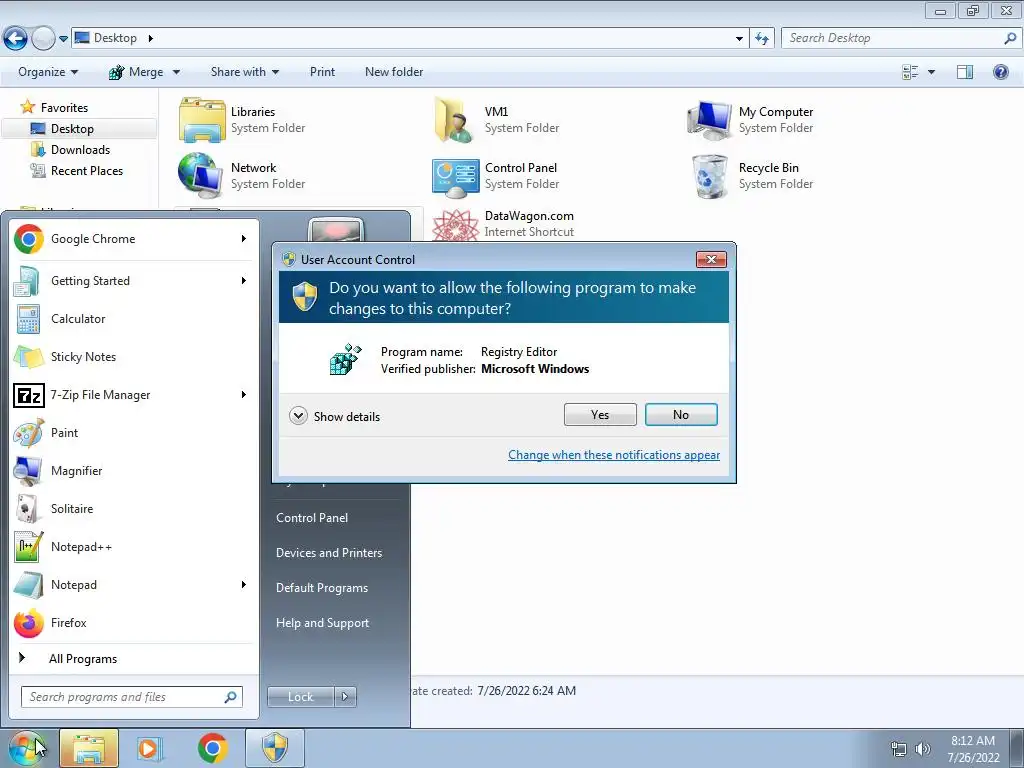1024x768 pixels.
Task: Open All Programs list
Action: (83, 659)
